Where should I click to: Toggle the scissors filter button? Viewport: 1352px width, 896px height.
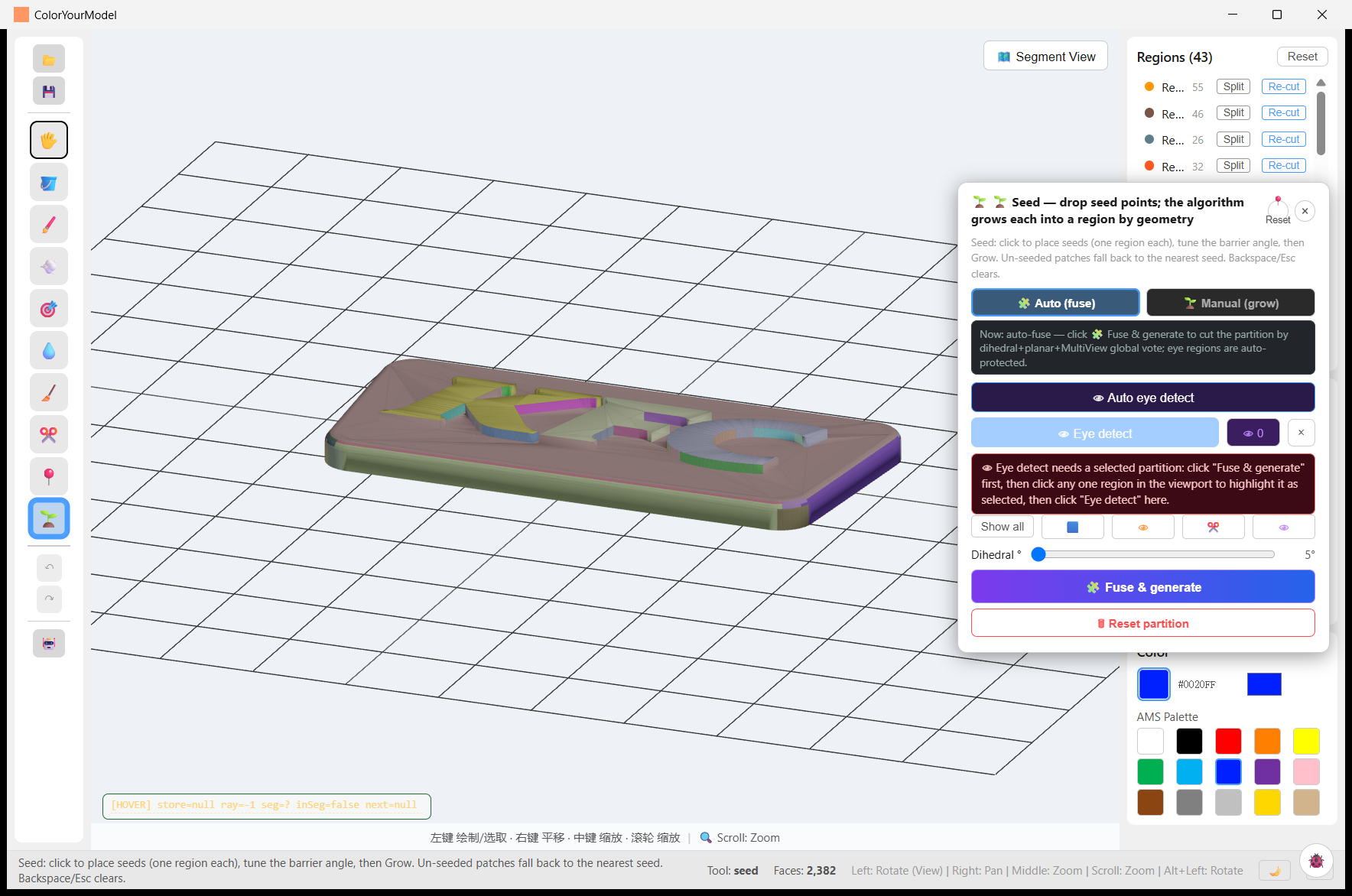[x=1214, y=527]
